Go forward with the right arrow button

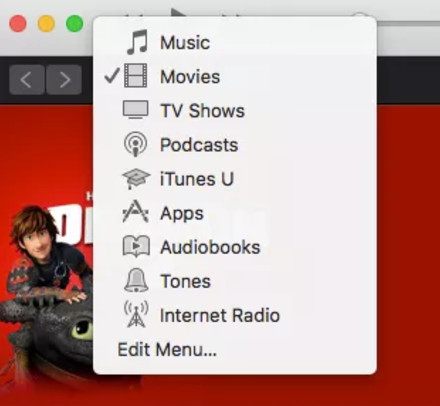pyautogui.click(x=64, y=80)
